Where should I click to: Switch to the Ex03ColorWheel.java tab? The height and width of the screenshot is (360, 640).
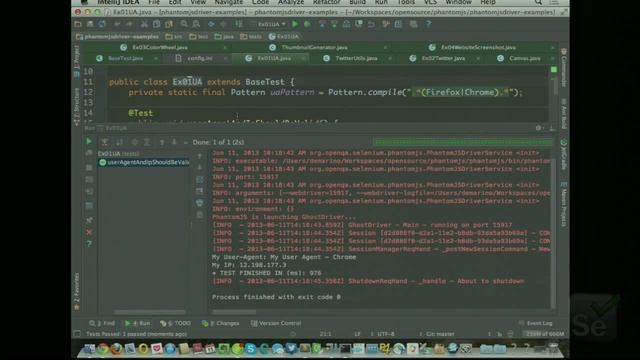tap(160, 47)
